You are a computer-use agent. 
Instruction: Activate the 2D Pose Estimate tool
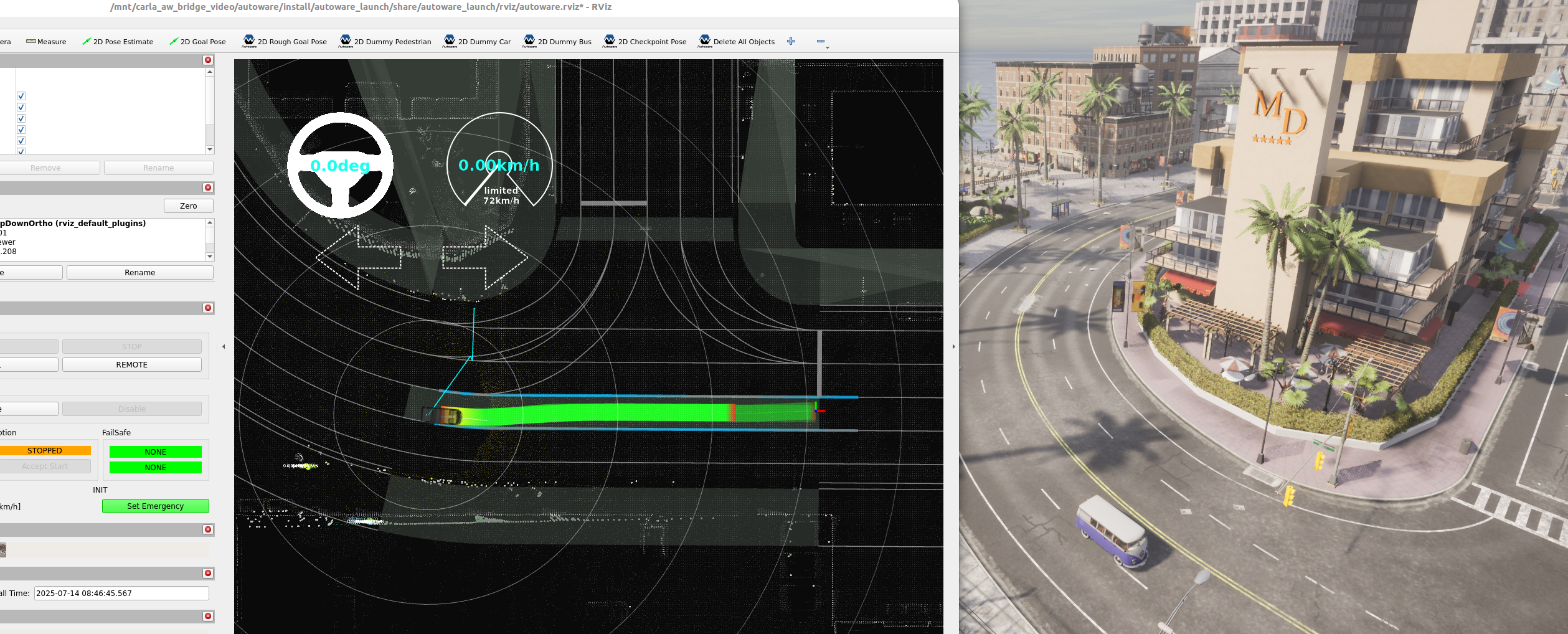118,42
